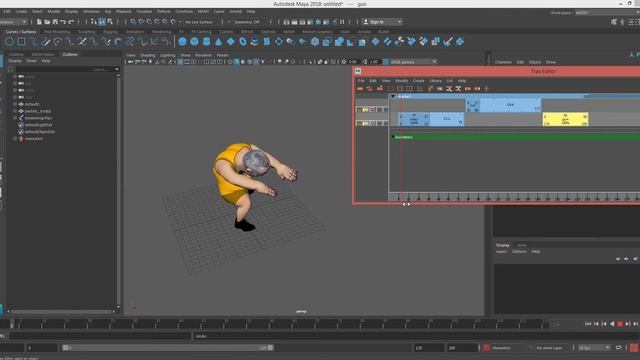Image resolution: width=640 pixels, height=360 pixels.
Task: Switch to the Rendering shelf tab
Action: point(161,31)
